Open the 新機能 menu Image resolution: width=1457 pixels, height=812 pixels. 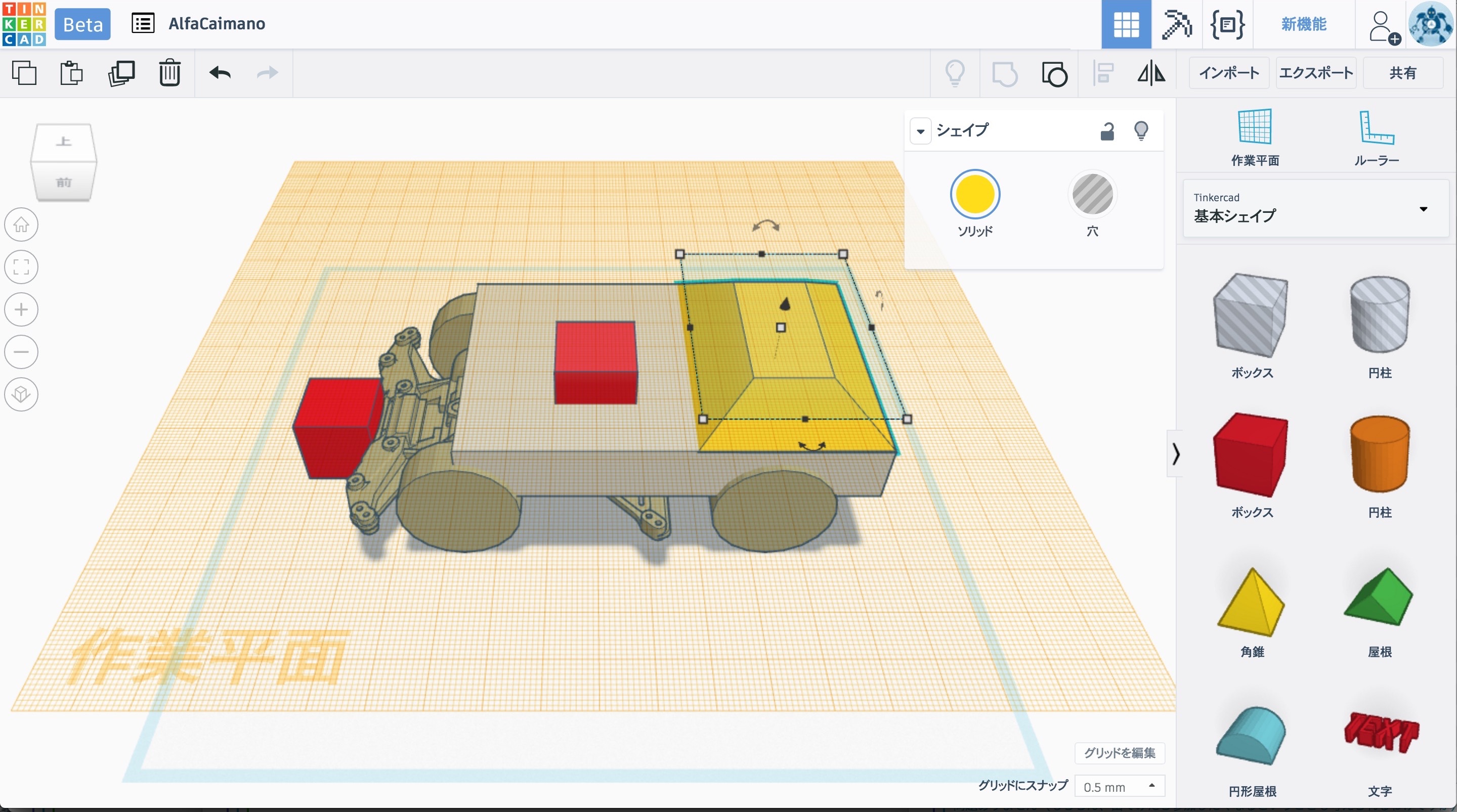(x=1303, y=24)
